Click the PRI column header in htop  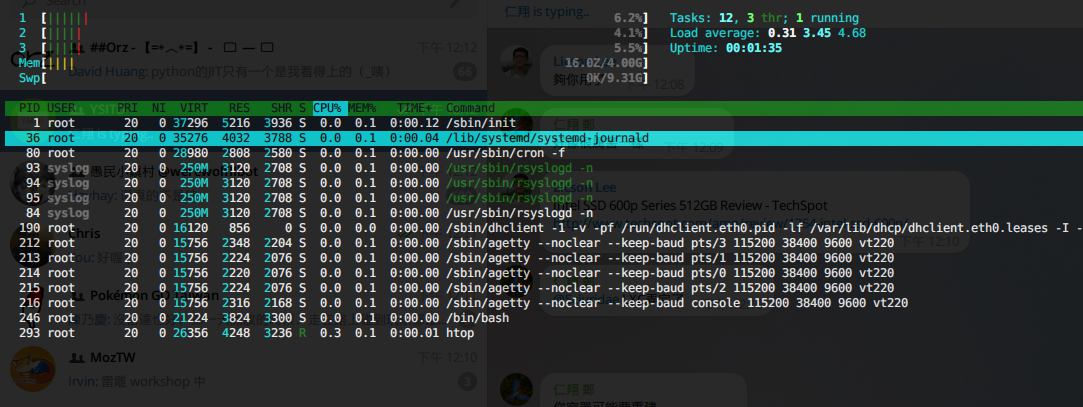pos(127,108)
